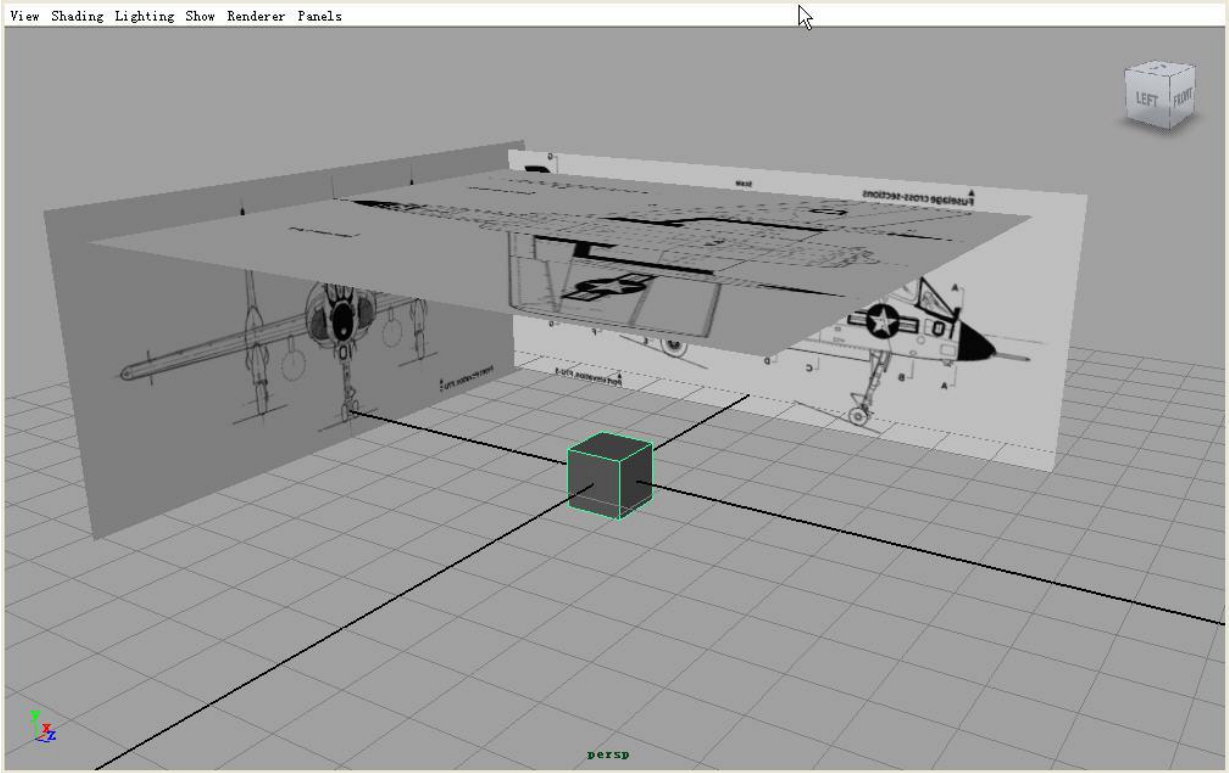Click the XYZ axis indicator icon

[43, 726]
